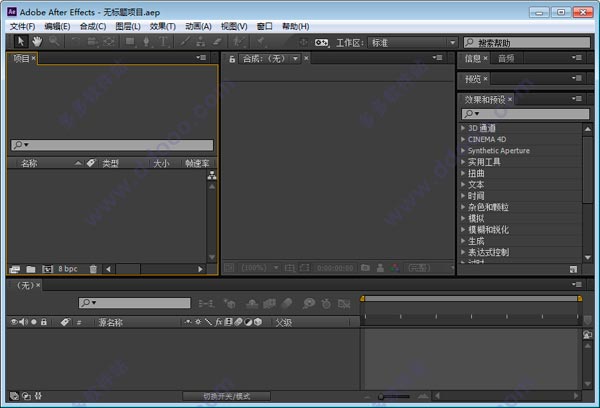This screenshot has width=600, height=408.
Task: Toggle brainstorm button in timeline
Action: coord(308,304)
